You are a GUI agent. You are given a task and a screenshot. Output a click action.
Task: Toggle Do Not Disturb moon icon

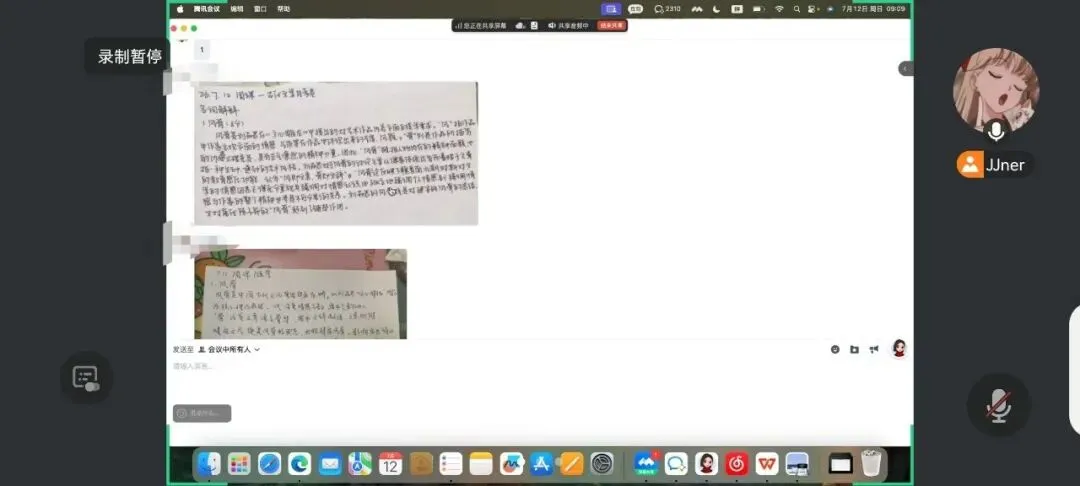pyautogui.click(x=717, y=9)
